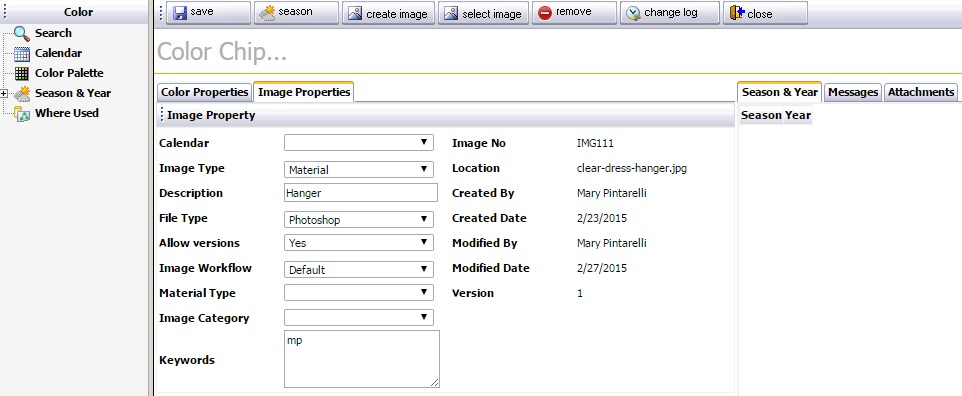Screen dimensions: 962x396
Task: Click the Season & Year sidebar icon
Action: pos(21,93)
